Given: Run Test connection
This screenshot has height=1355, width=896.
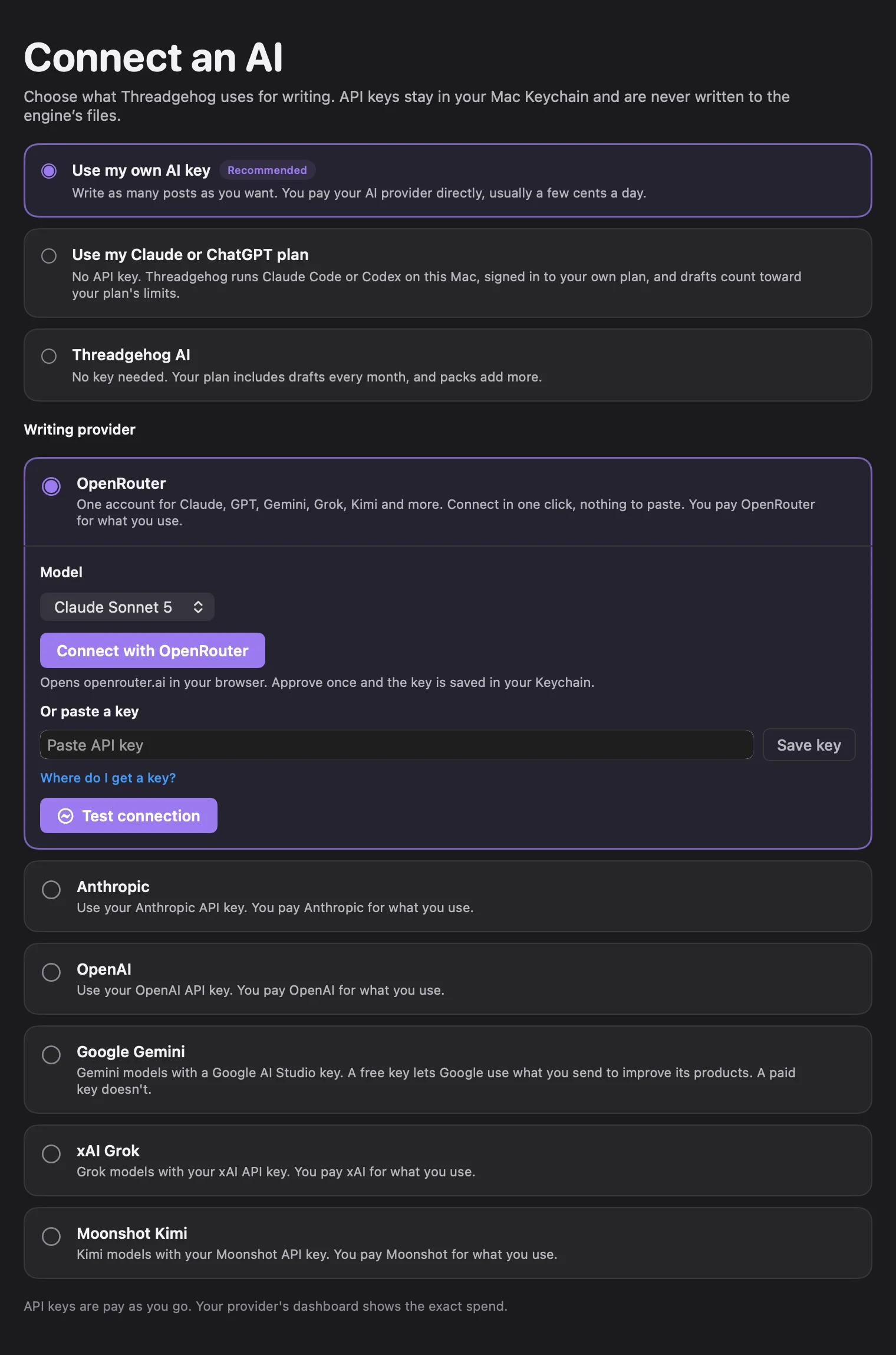Looking at the screenshot, I should click(x=129, y=815).
